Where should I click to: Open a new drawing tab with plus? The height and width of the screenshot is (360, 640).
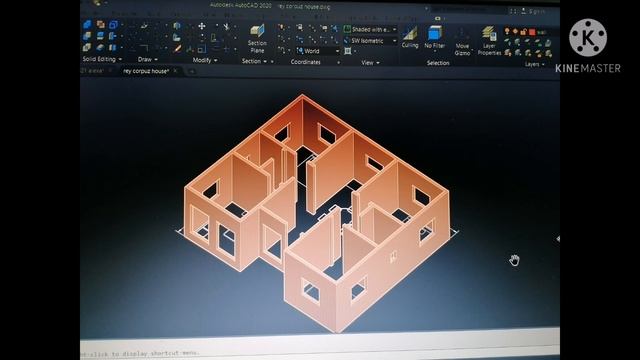(191, 72)
